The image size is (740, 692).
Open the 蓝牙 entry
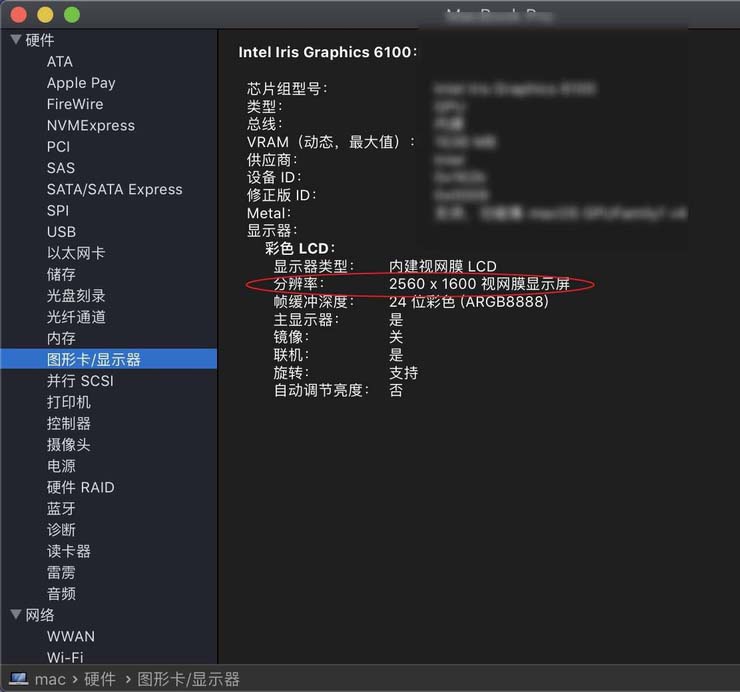point(61,508)
